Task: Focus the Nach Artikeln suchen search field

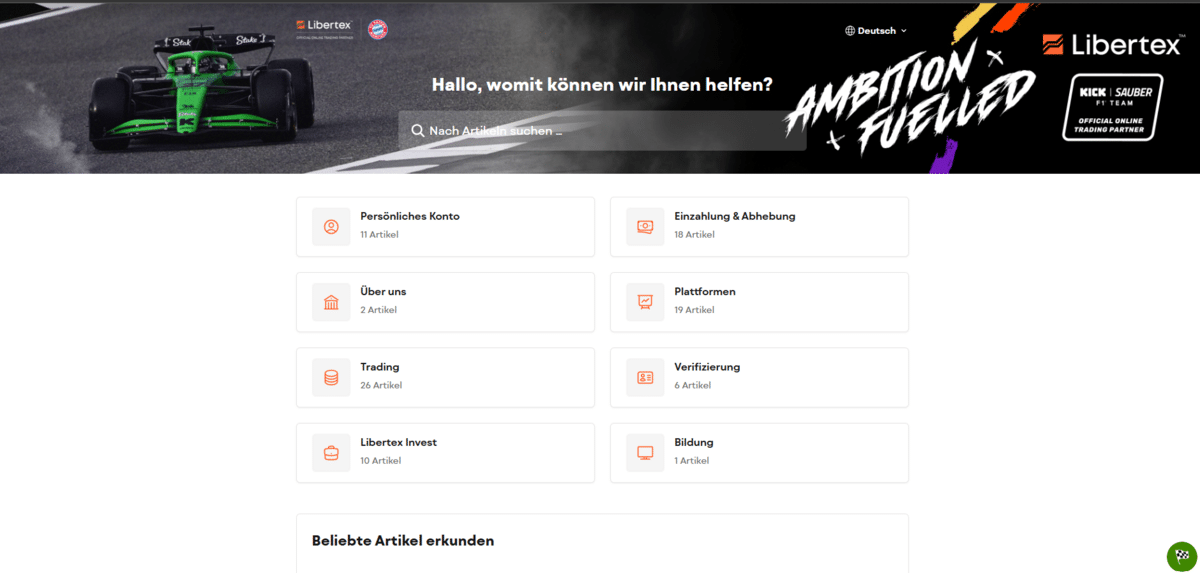Action: (610, 131)
